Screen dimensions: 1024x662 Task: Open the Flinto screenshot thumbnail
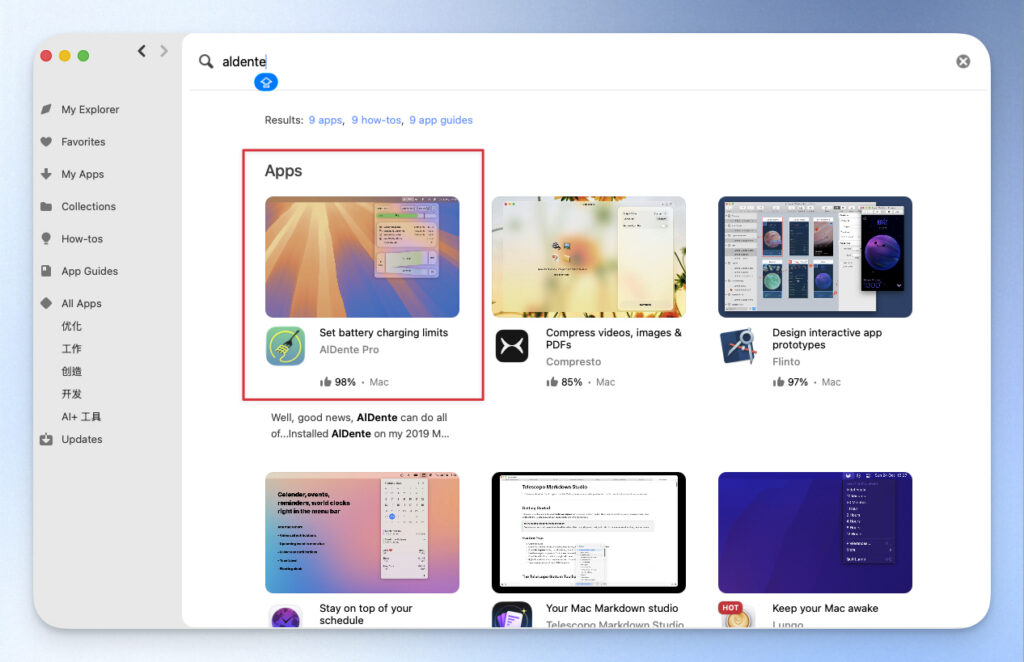point(815,257)
